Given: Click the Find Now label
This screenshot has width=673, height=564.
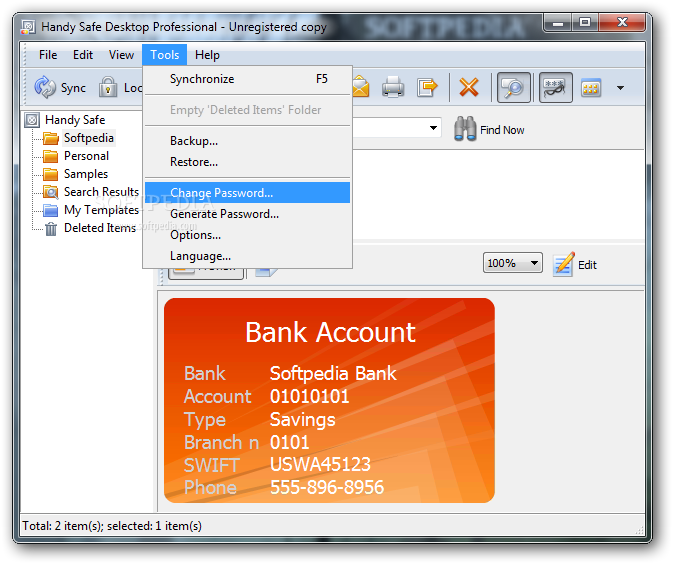Looking at the screenshot, I should pyautogui.click(x=502, y=130).
